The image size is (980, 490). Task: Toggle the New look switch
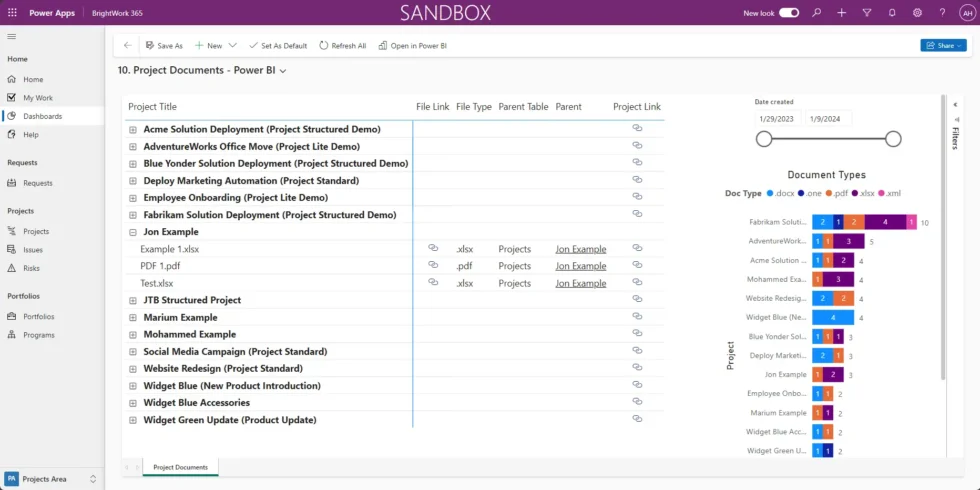(789, 13)
